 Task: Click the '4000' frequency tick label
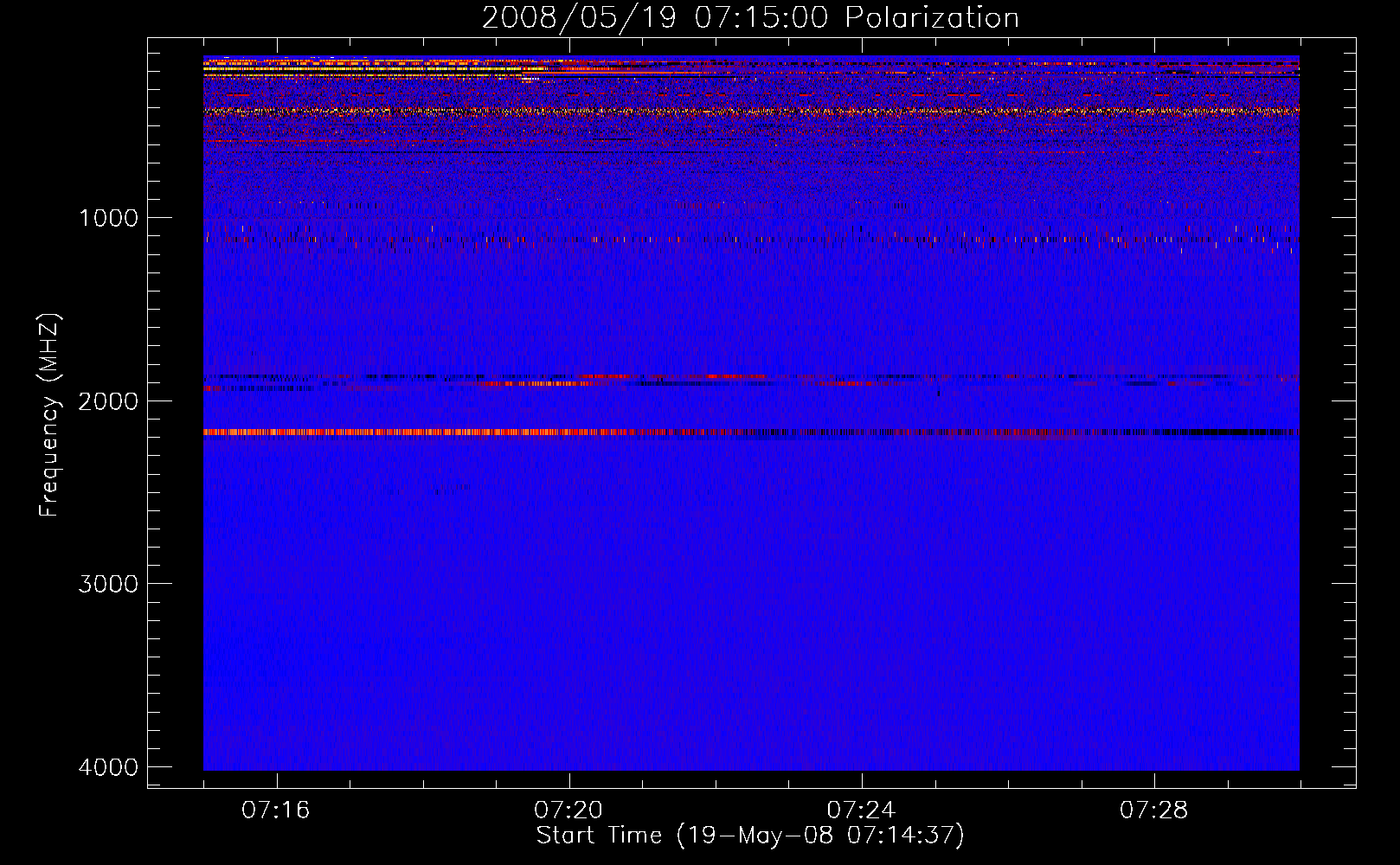pos(108,767)
